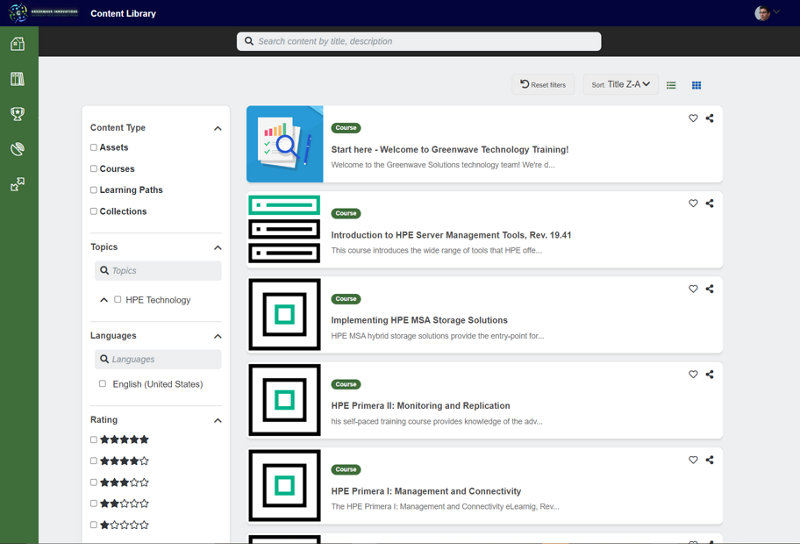Open the Library books sidebar icon
Viewport: 800px width, 544px height.
click(17, 79)
